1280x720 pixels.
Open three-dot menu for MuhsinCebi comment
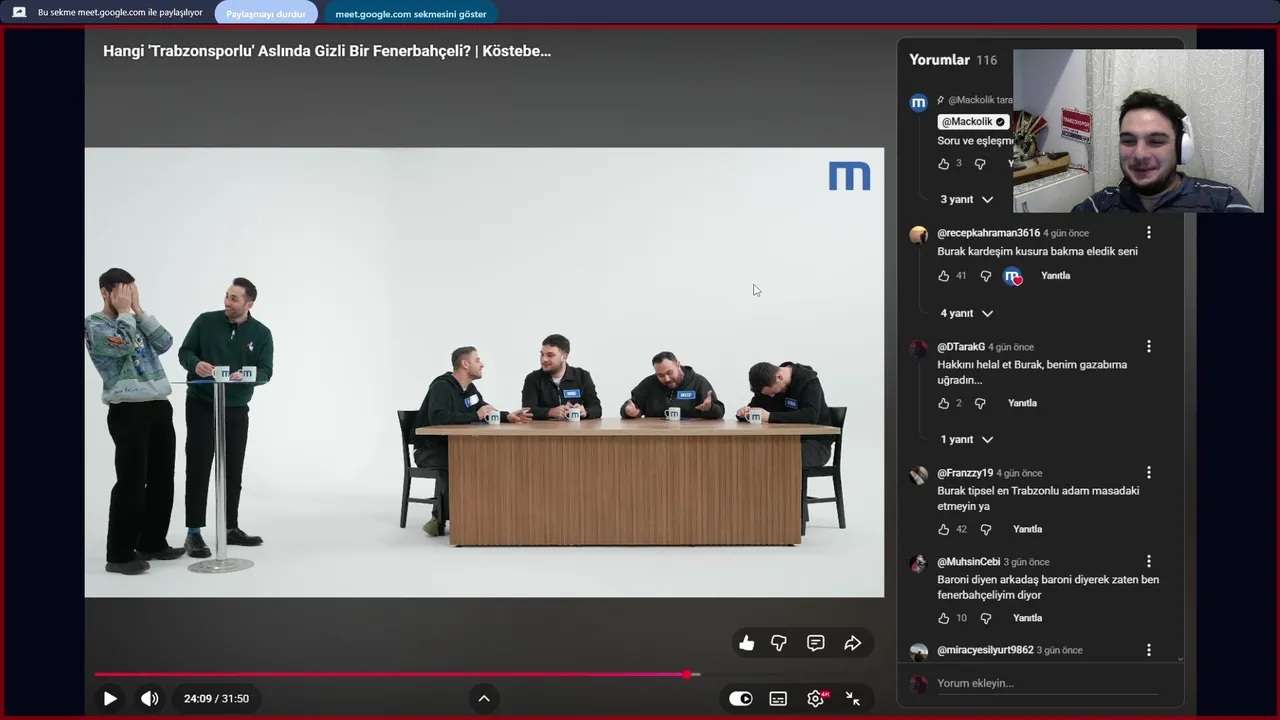1148,561
